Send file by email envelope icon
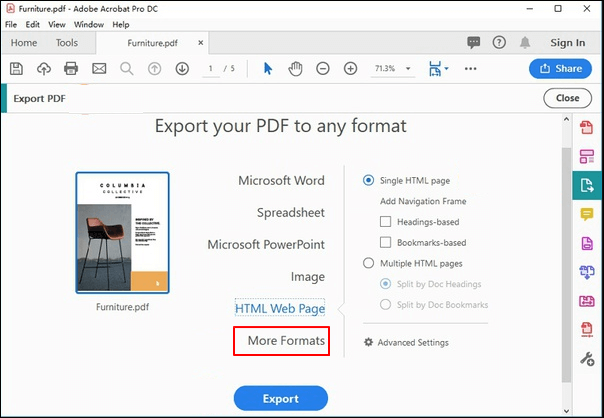The height and width of the screenshot is (418, 604). (x=99, y=69)
